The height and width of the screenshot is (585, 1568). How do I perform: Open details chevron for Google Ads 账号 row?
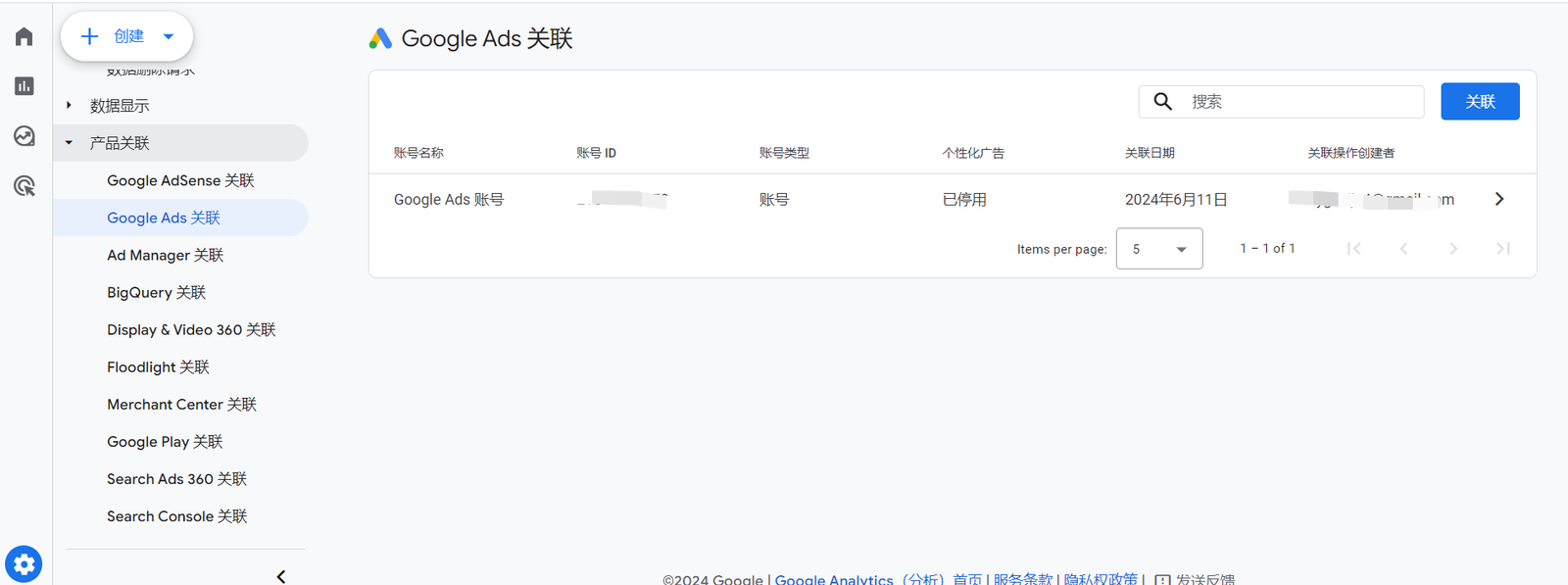tap(1499, 199)
